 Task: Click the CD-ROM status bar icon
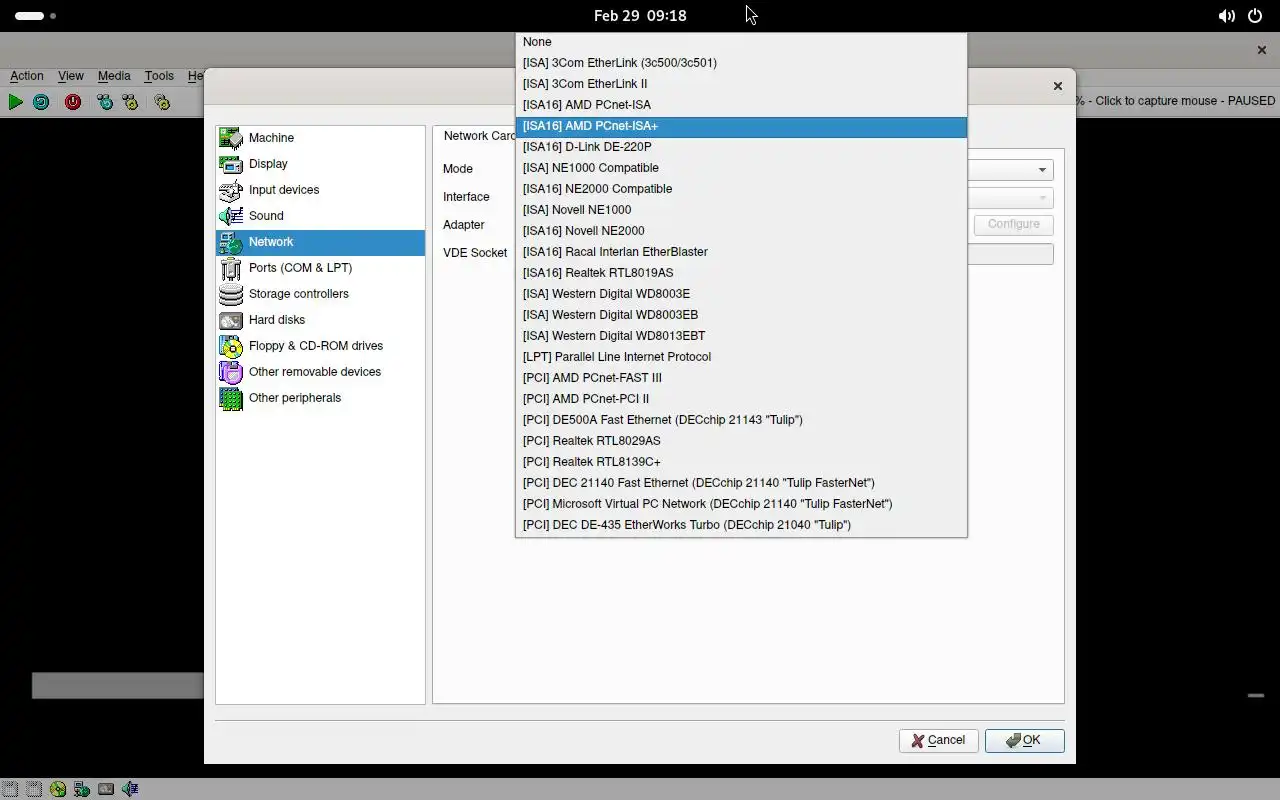coord(58,789)
